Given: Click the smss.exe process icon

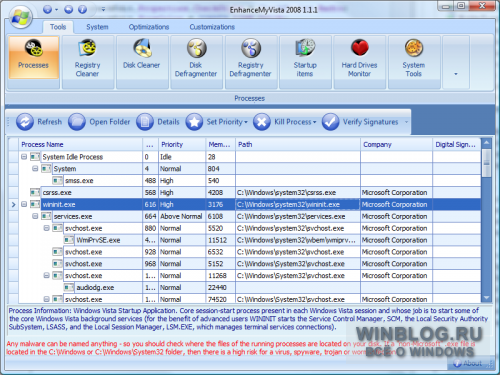Looking at the screenshot, I should click(57, 180).
